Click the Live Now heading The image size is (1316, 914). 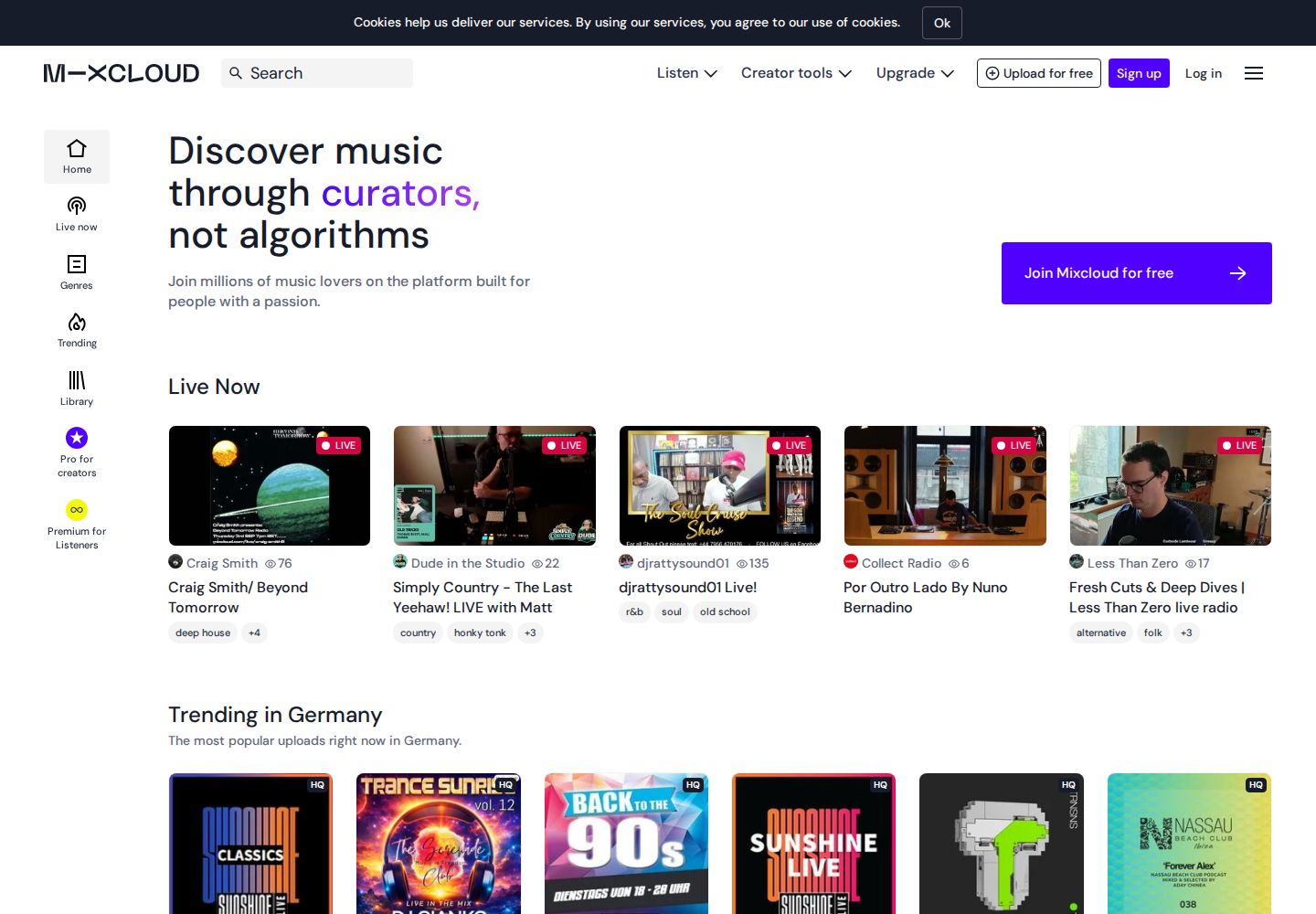click(x=214, y=387)
